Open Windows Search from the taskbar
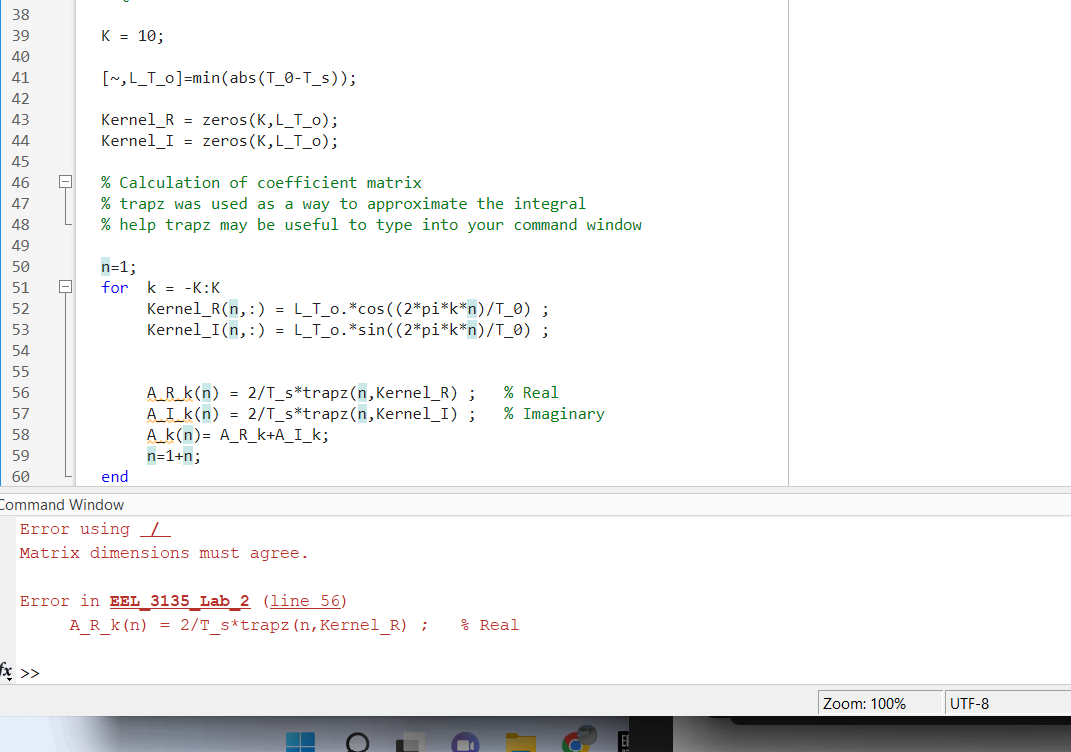1071x752 pixels. tap(355, 743)
